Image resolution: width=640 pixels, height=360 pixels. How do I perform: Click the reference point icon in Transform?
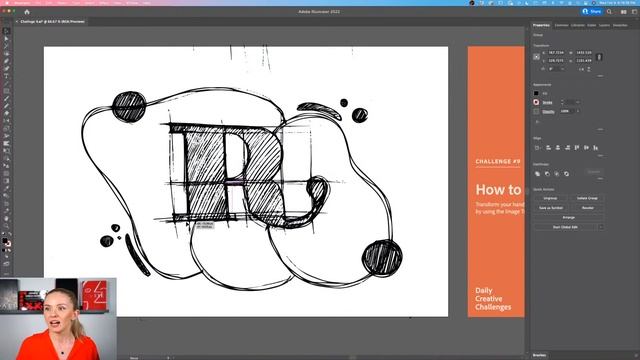[x=536, y=57]
